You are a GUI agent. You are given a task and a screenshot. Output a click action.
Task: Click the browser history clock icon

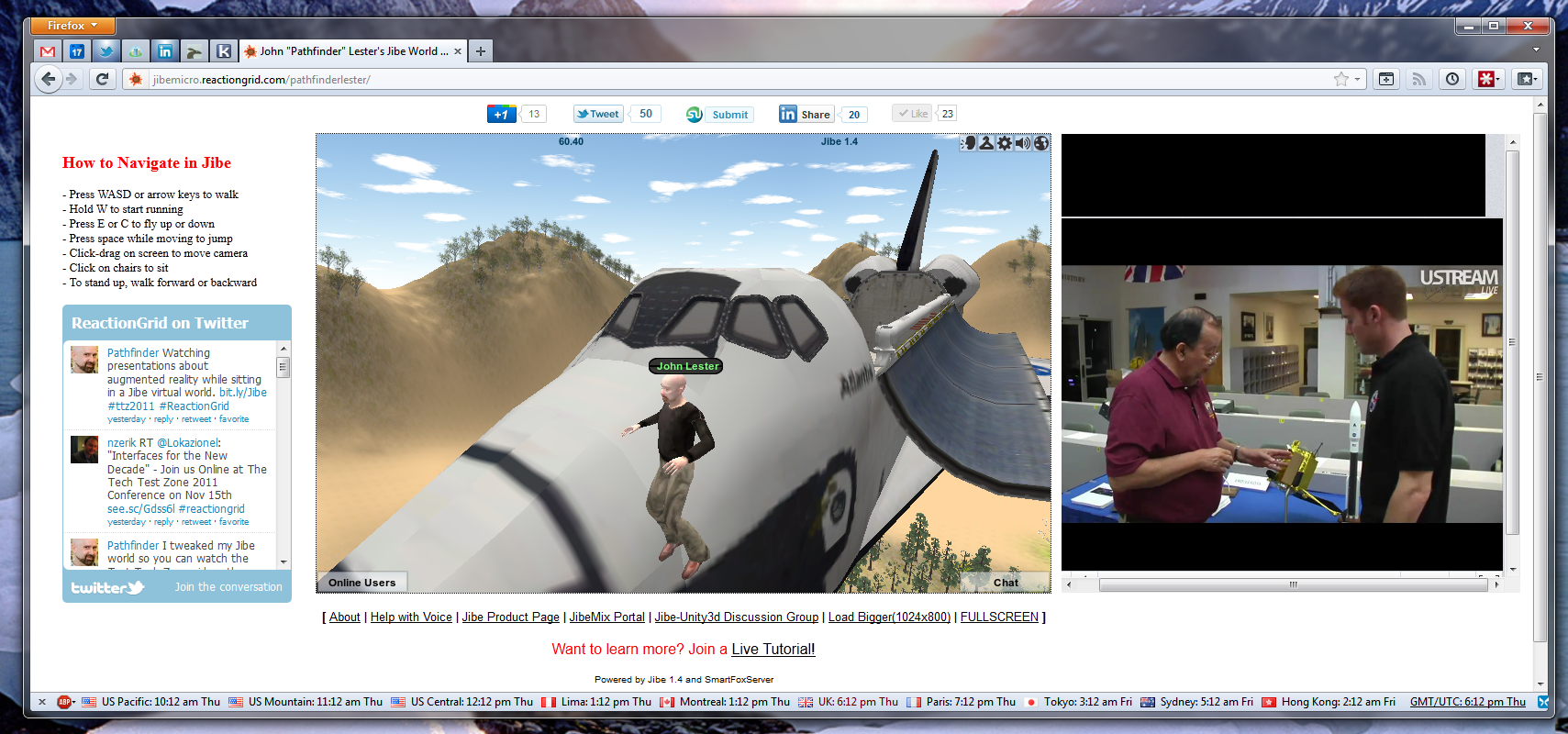click(1452, 79)
